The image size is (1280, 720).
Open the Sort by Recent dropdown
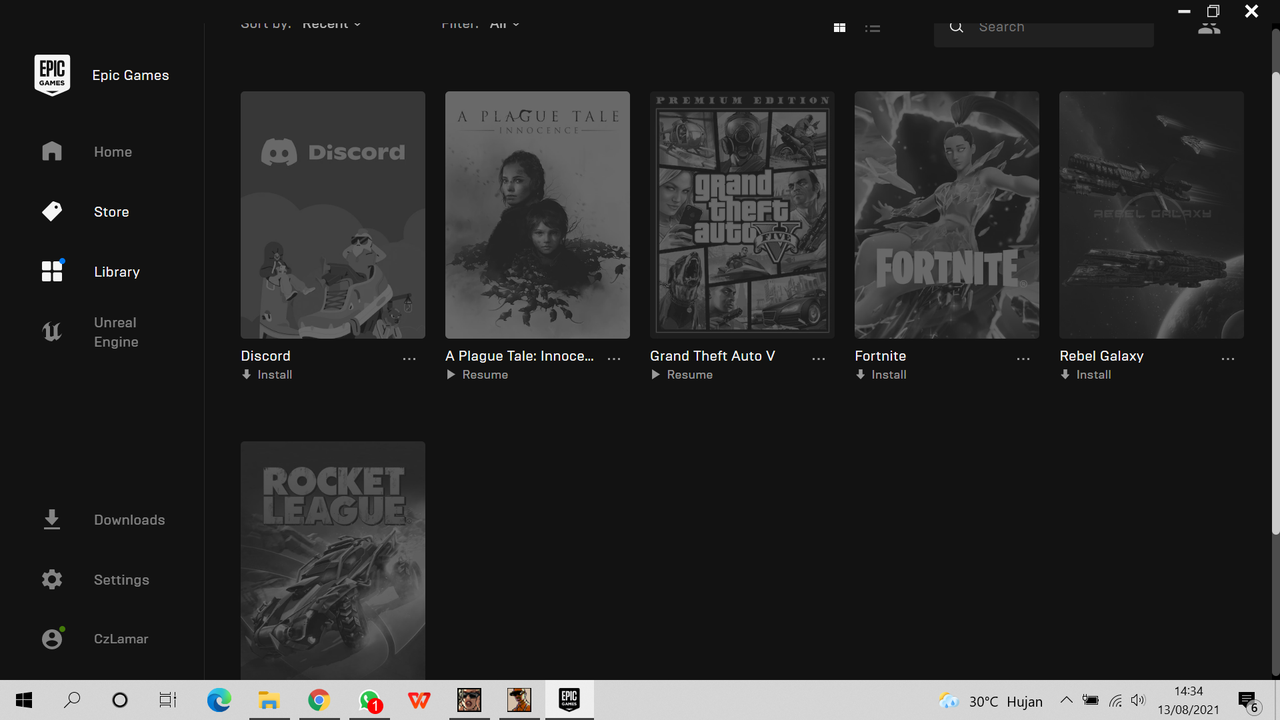pos(332,24)
